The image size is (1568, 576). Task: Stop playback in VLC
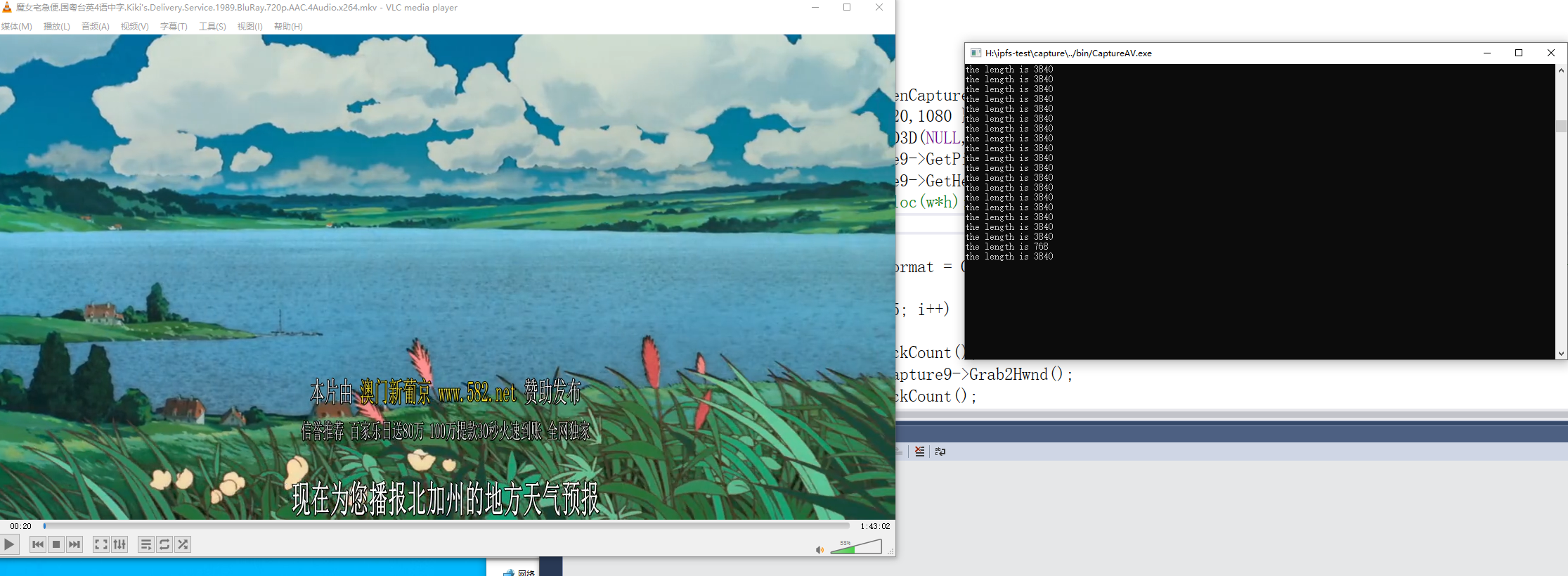pyautogui.click(x=56, y=544)
